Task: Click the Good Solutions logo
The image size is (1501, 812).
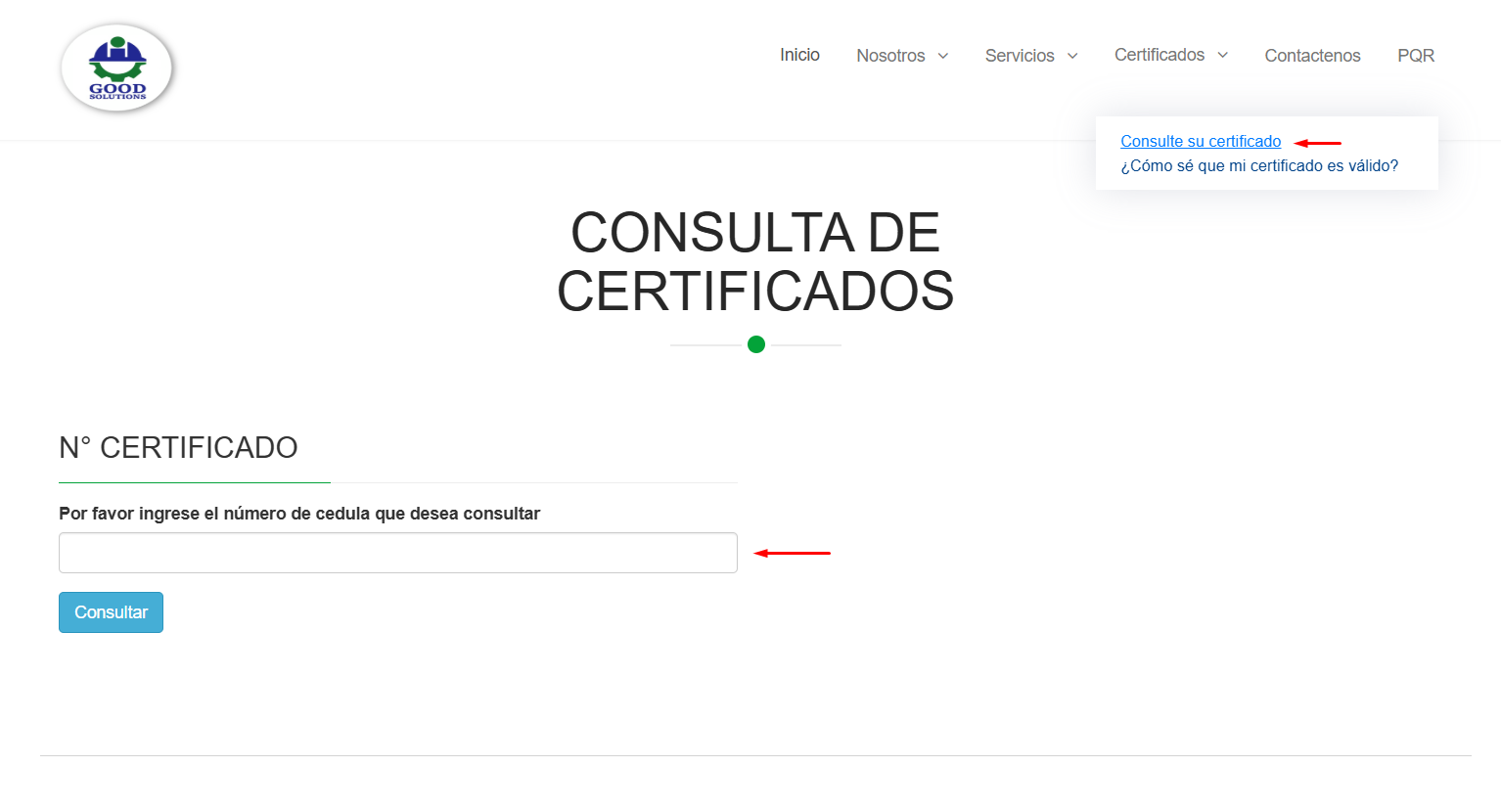Action: [x=116, y=68]
